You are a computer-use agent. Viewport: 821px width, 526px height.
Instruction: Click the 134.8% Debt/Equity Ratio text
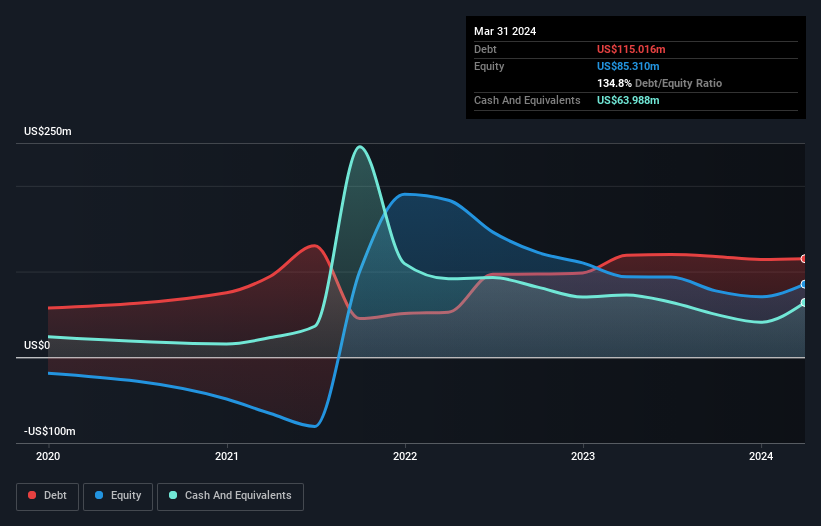coord(659,83)
